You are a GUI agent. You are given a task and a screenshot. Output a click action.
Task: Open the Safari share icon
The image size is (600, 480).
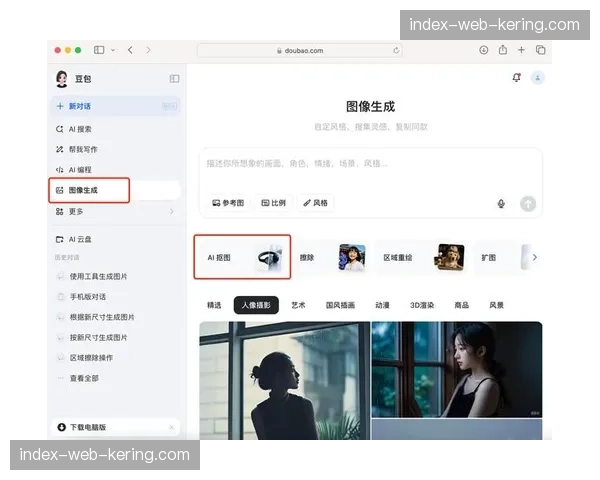click(x=503, y=50)
